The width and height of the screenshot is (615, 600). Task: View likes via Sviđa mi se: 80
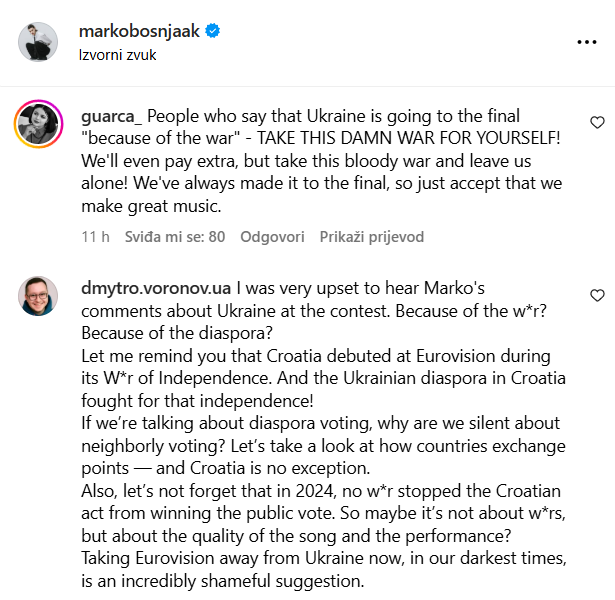tap(175, 237)
